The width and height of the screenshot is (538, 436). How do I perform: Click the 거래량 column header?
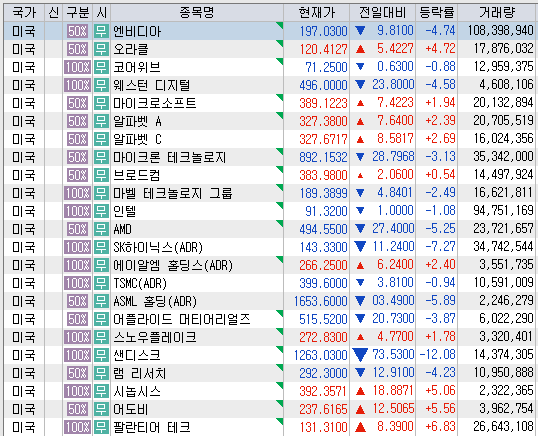[x=497, y=13]
